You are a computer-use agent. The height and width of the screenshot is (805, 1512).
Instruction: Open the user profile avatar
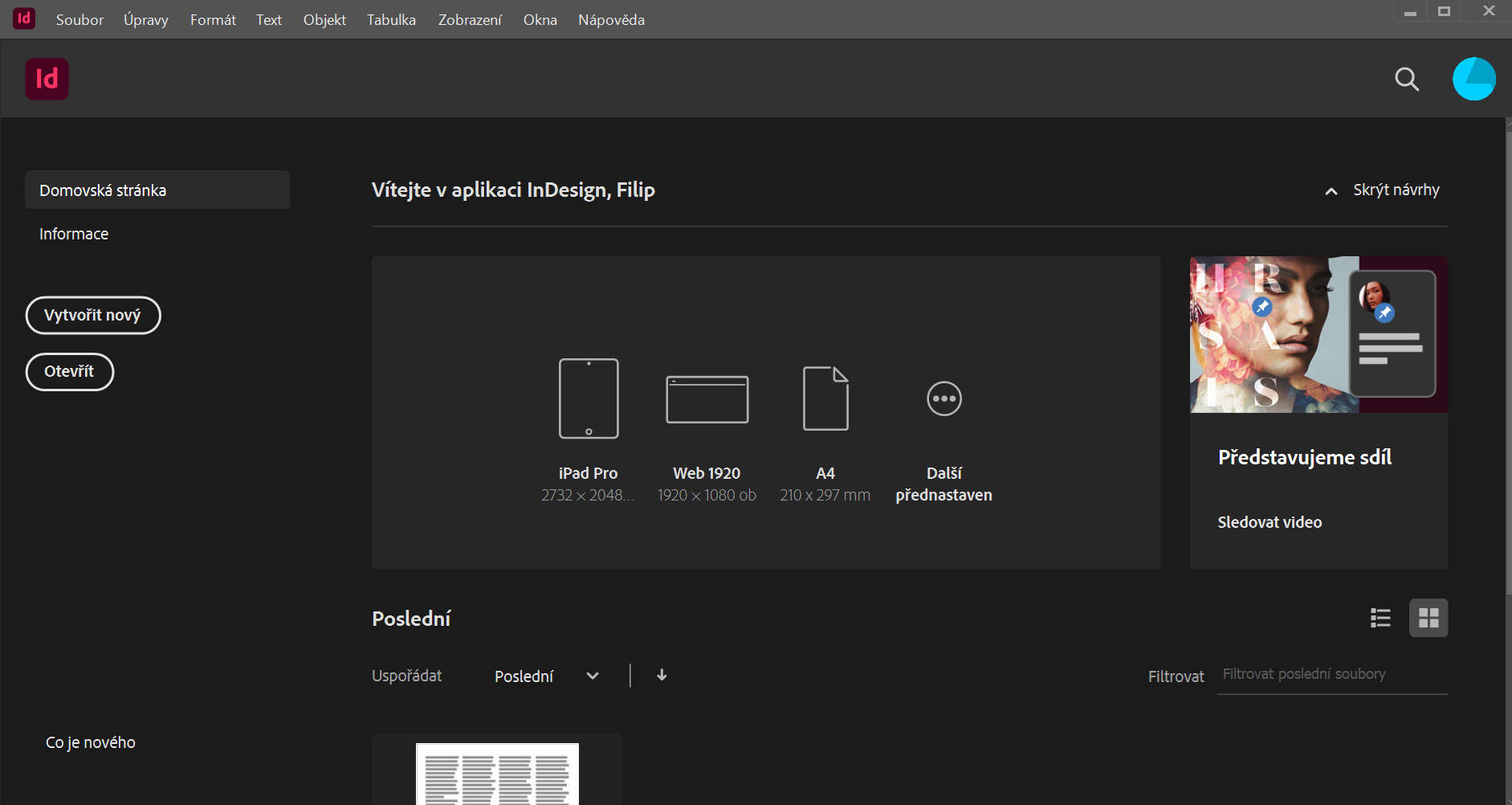pyautogui.click(x=1473, y=79)
